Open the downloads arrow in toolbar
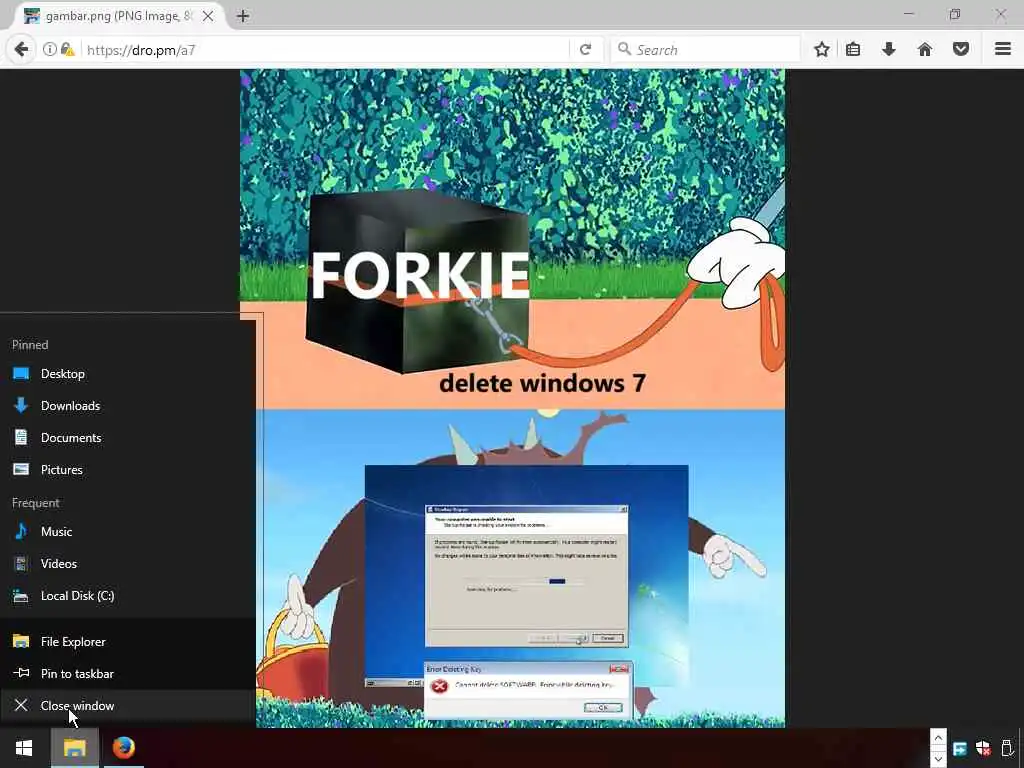Viewport: 1024px width, 768px height. tap(889, 50)
